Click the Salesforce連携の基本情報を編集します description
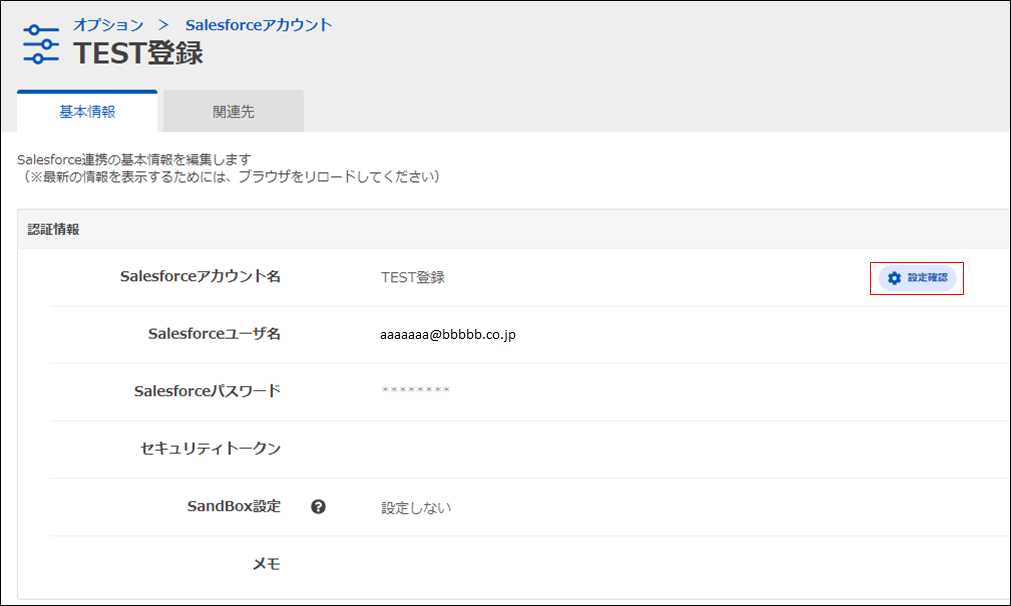The width and height of the screenshot is (1011, 606). click(x=134, y=159)
